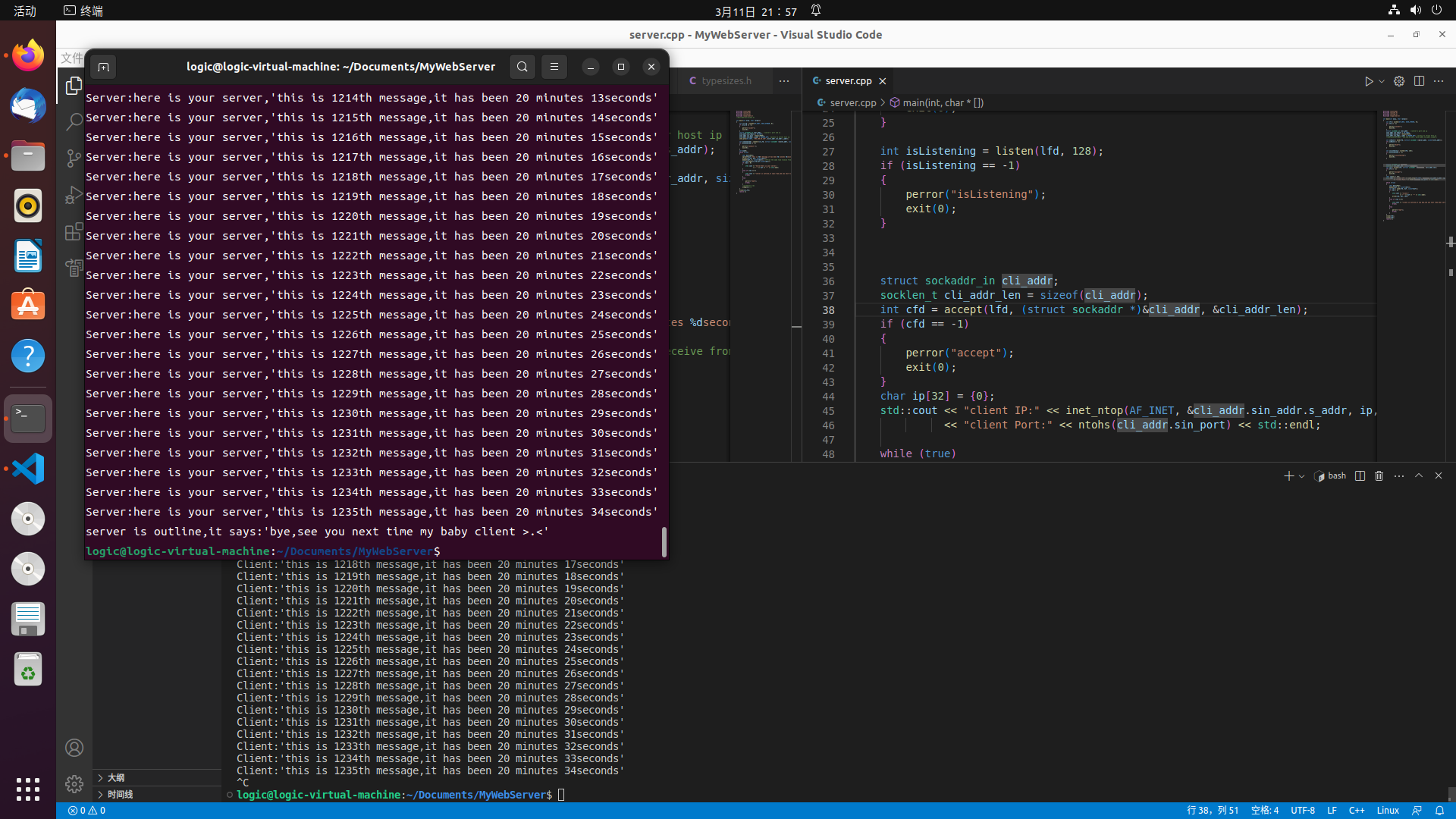Image resolution: width=1456 pixels, height=819 pixels.
Task: Open Rhythmbox music player in dock
Action: [x=28, y=206]
